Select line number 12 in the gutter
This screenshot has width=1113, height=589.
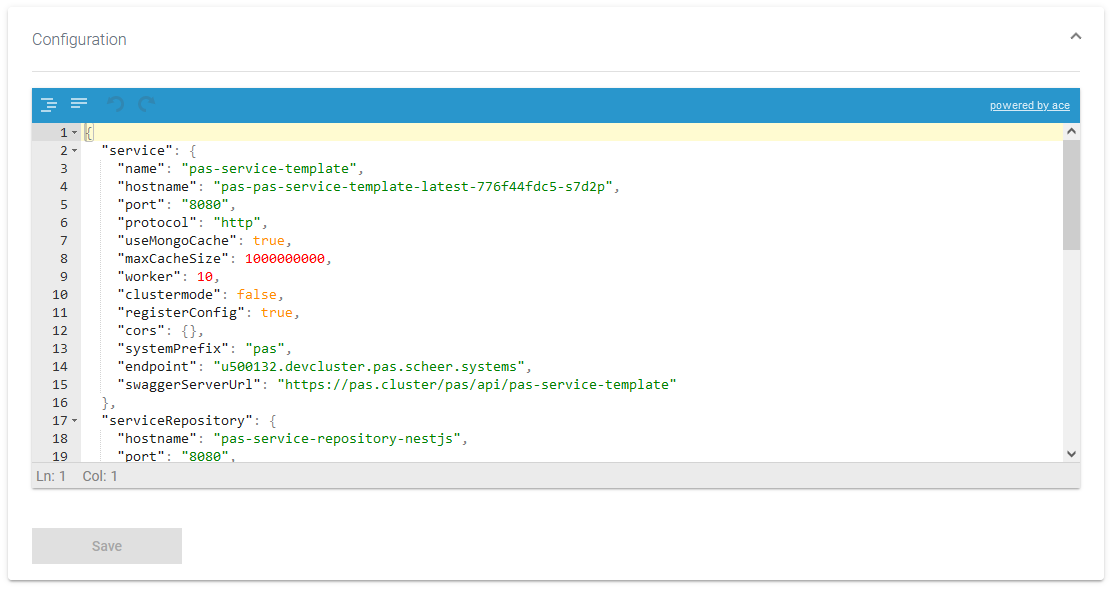point(60,331)
